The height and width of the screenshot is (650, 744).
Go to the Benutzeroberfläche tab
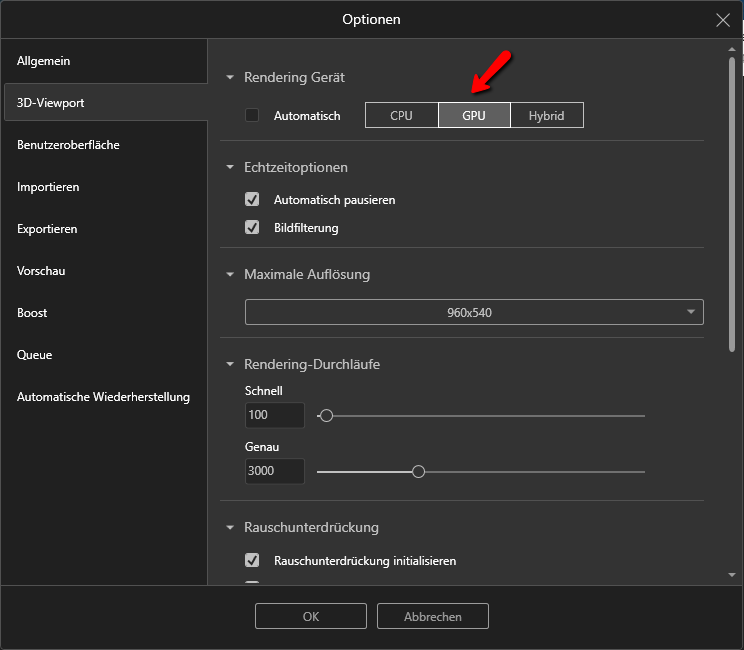[68, 145]
